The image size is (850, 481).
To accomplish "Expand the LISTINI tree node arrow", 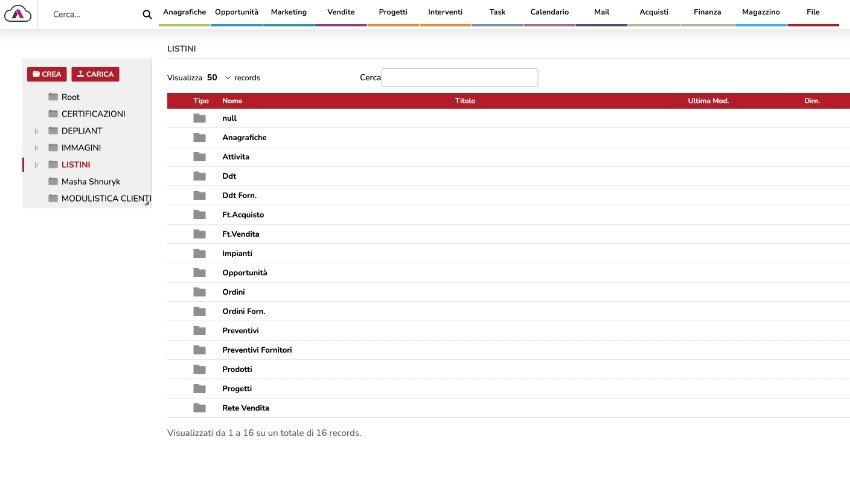I will [37, 165].
